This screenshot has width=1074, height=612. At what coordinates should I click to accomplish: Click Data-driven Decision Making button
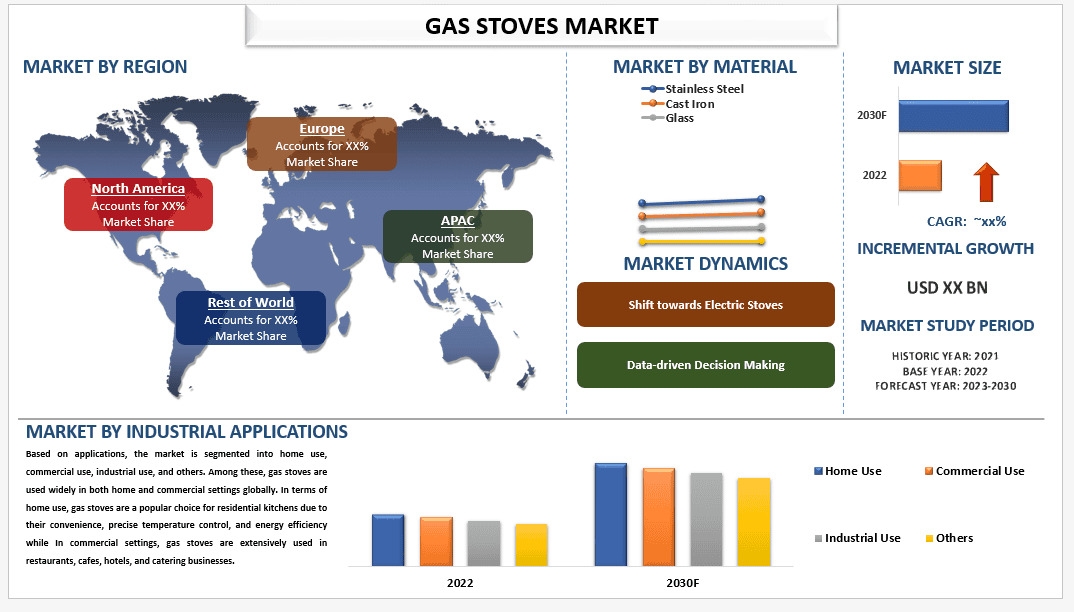[x=705, y=365]
